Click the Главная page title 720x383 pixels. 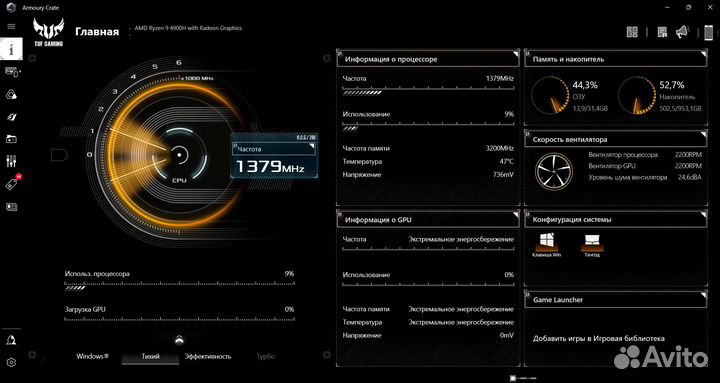tap(97, 32)
